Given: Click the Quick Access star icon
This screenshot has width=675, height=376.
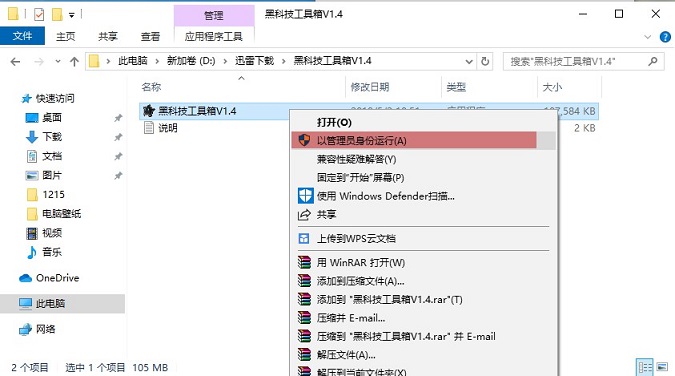Looking at the screenshot, I should pos(27,99).
